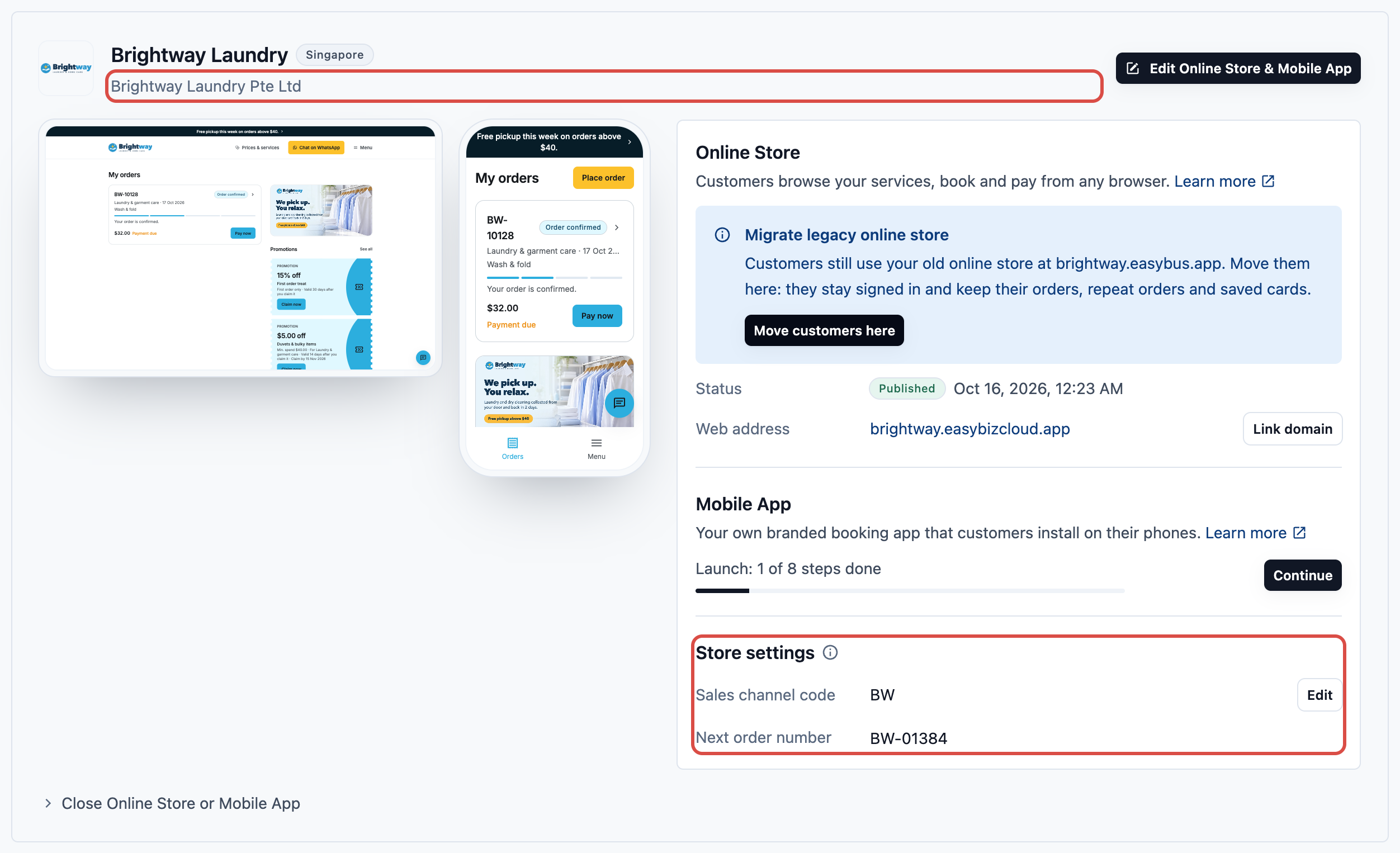The image size is (1400, 853).
Task: Click external-link icon beside Mobile App Learn more
Action: (1299, 533)
